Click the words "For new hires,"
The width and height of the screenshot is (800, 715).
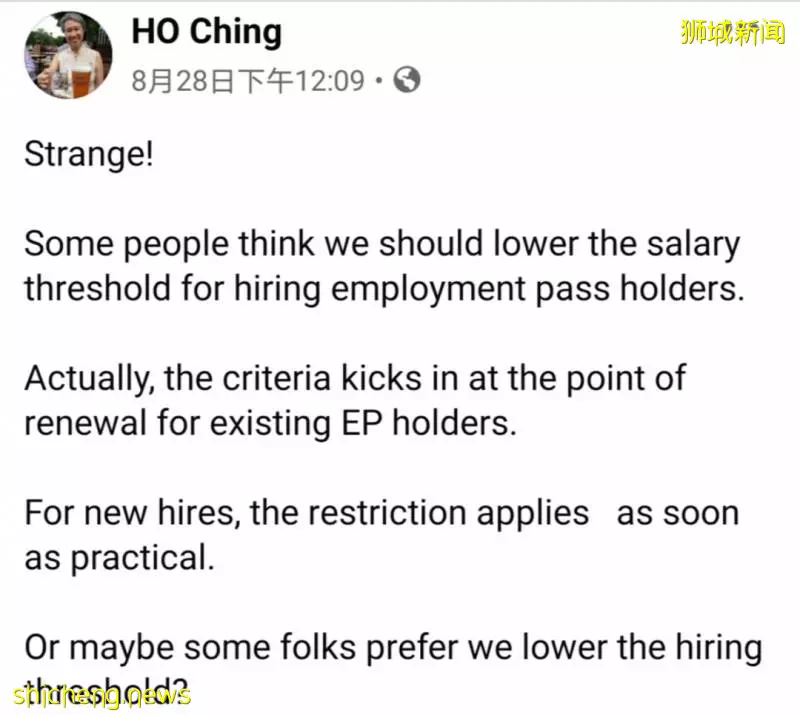(132, 513)
